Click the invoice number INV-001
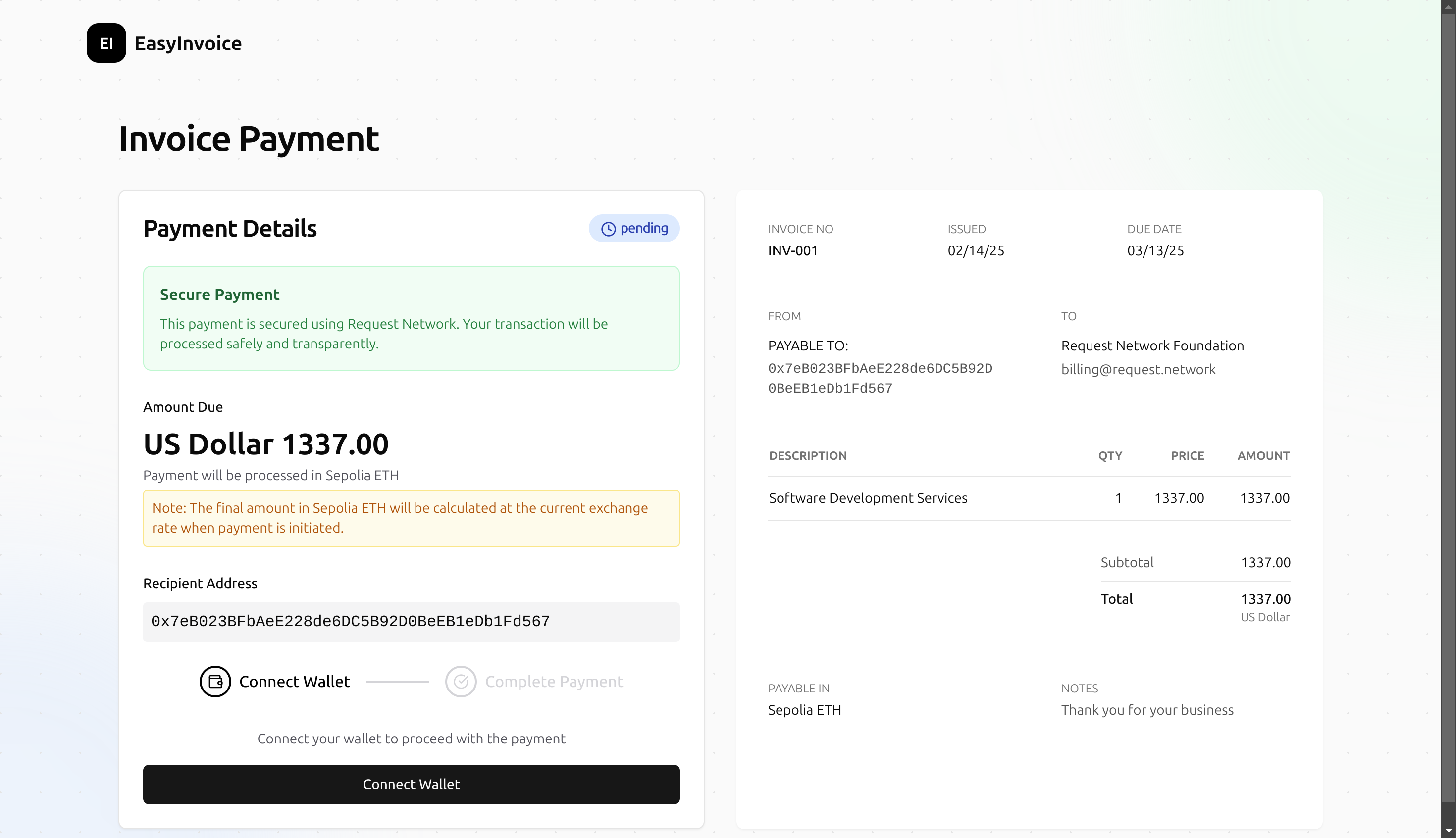The width and height of the screenshot is (1456, 838). [x=792, y=251]
